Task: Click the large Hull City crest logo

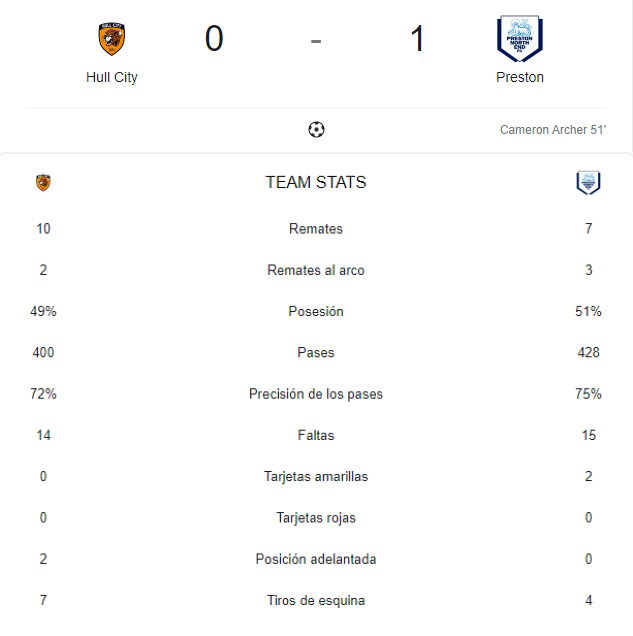Action: click(112, 39)
